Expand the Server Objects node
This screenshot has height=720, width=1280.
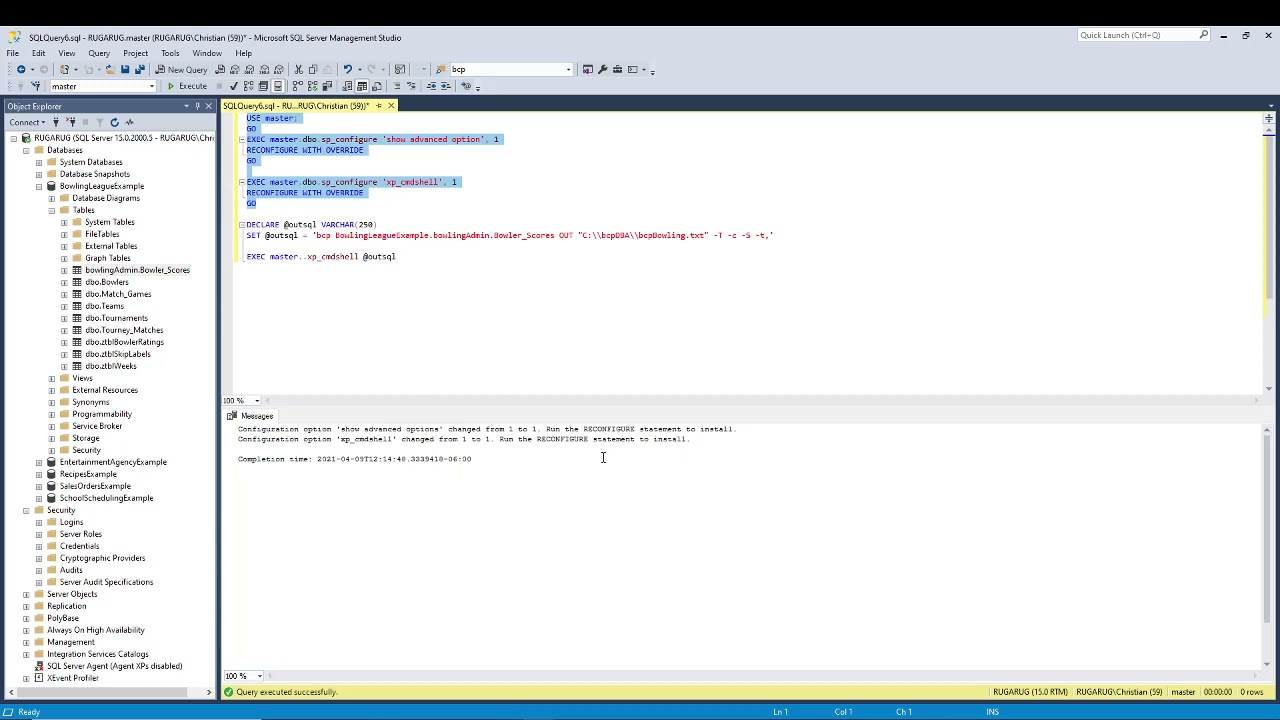(x=26, y=594)
